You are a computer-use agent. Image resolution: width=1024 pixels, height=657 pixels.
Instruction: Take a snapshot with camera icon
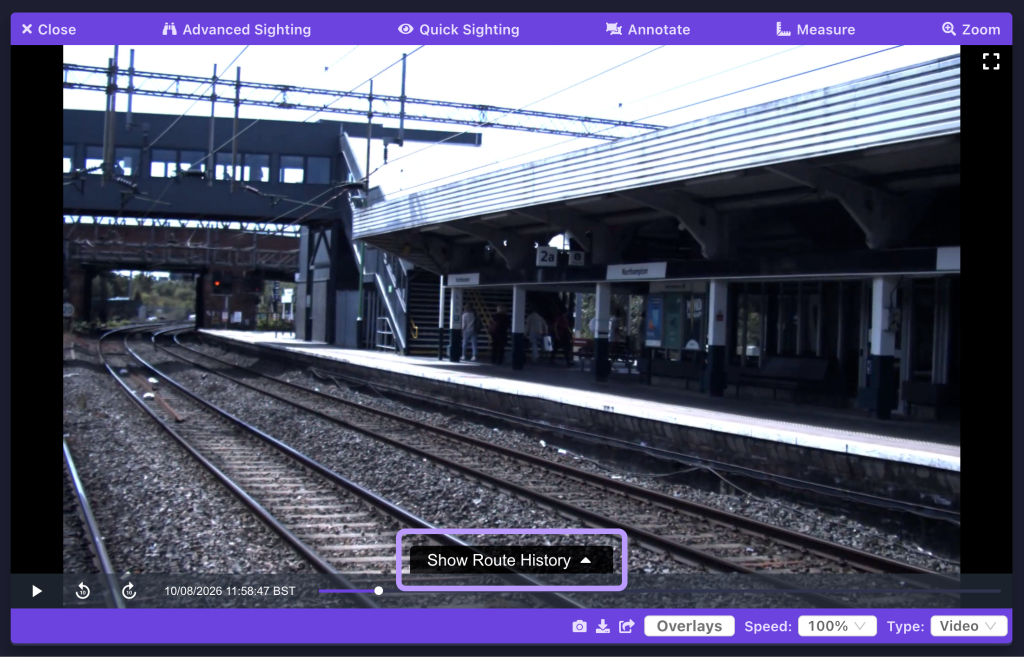click(579, 626)
